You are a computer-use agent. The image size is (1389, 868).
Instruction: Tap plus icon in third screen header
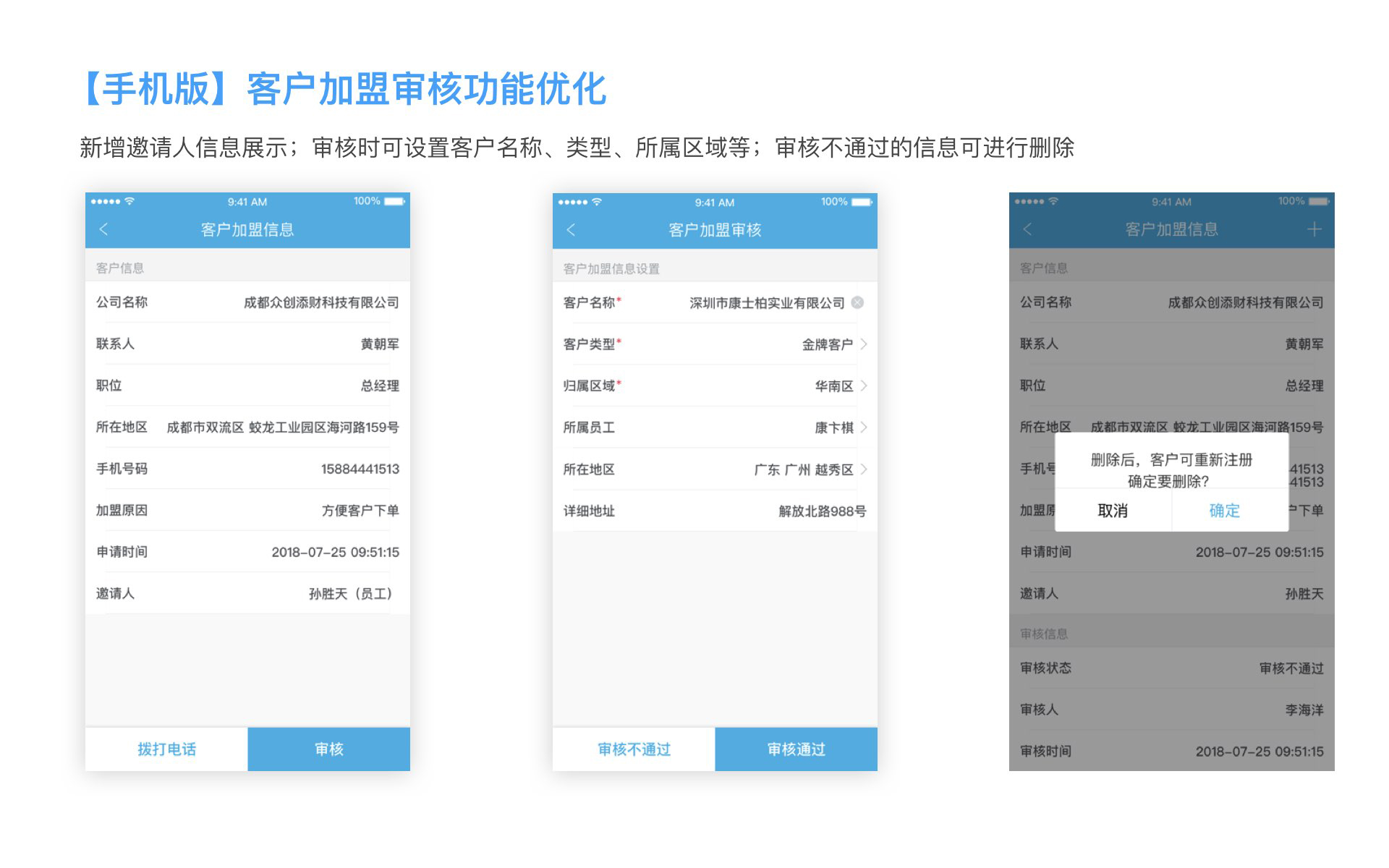pyautogui.click(x=1314, y=229)
